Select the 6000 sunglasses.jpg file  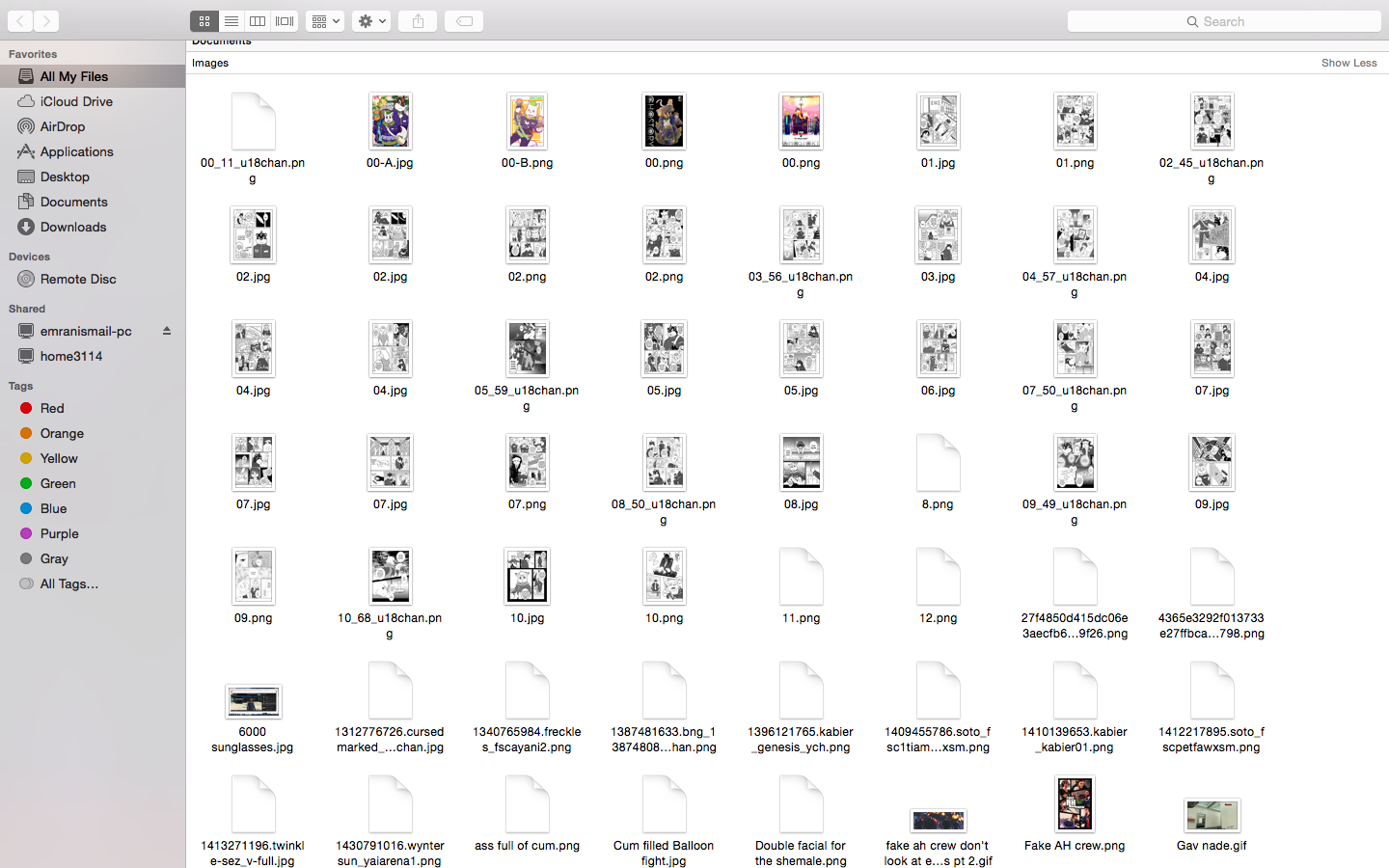(253, 701)
